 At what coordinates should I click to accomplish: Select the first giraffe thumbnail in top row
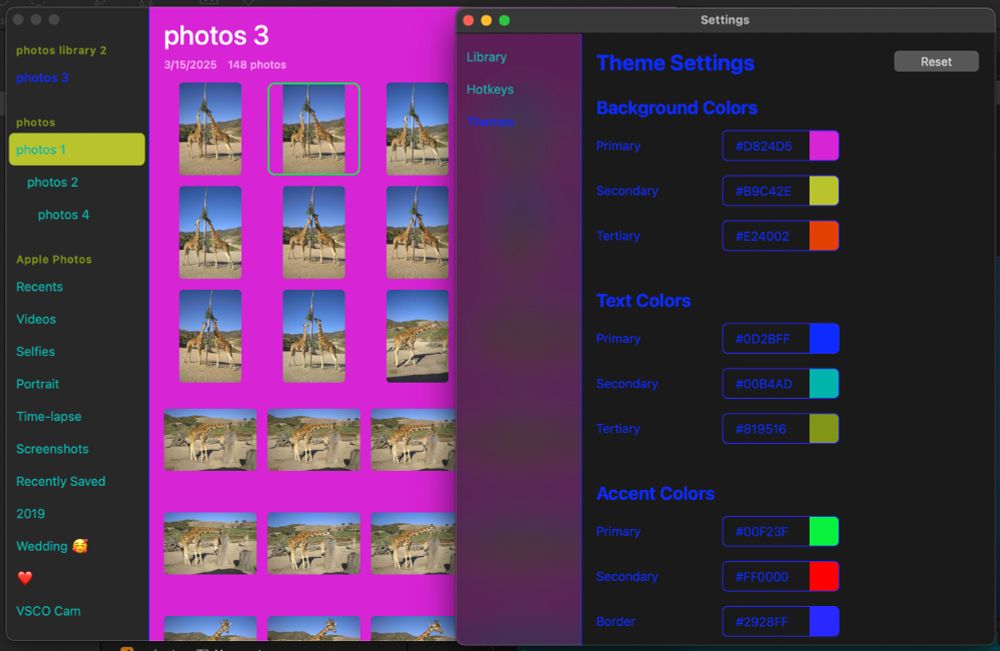(210, 129)
